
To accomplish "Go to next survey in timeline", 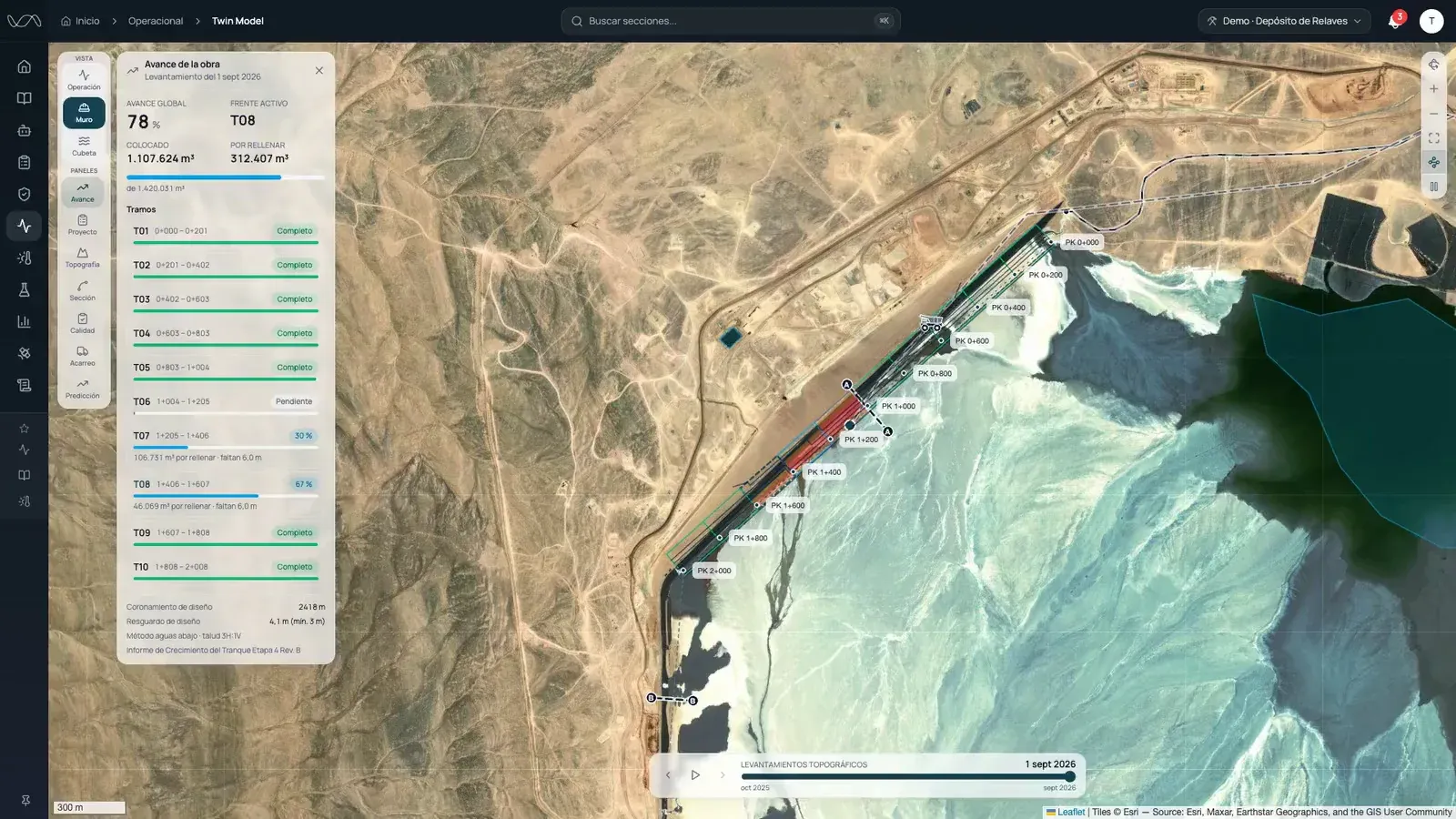I will [x=723, y=775].
